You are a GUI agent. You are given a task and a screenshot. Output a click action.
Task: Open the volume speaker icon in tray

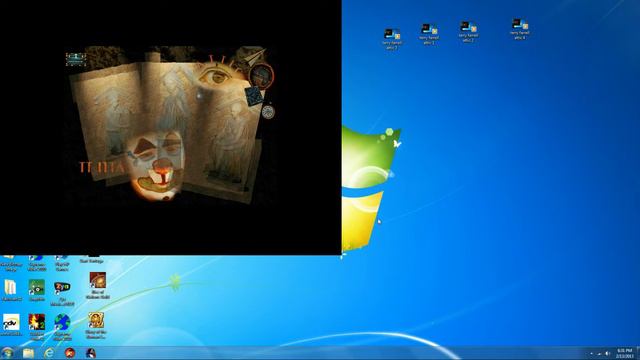[x=608, y=353]
